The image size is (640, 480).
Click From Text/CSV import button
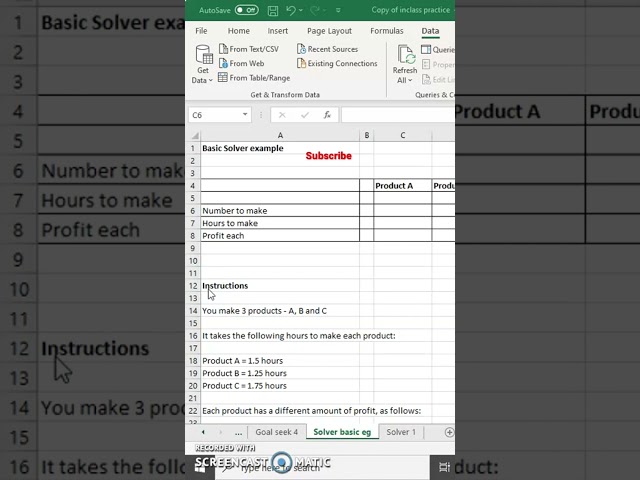click(249, 49)
